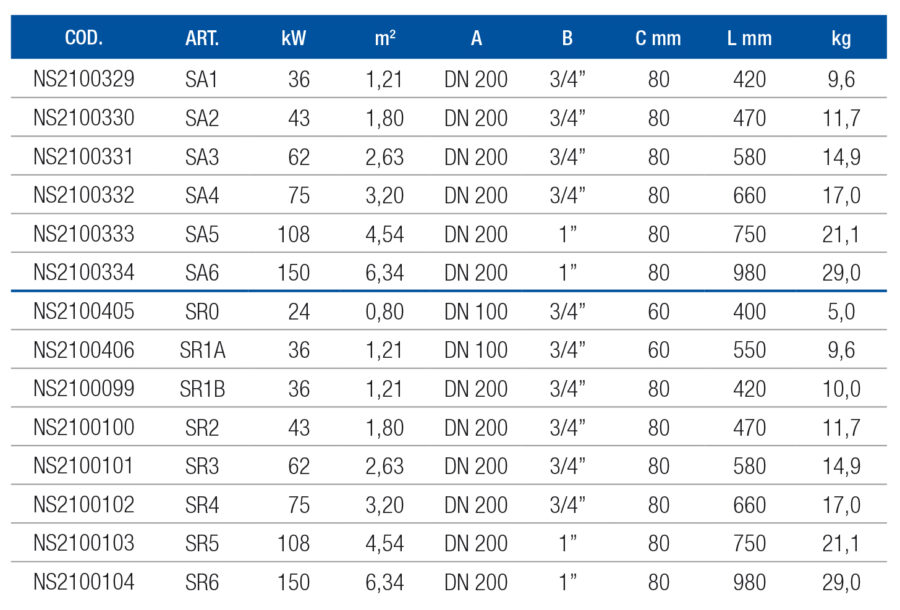Select code NS2100104 in last row
The width and height of the screenshot is (900, 610).
(84, 582)
